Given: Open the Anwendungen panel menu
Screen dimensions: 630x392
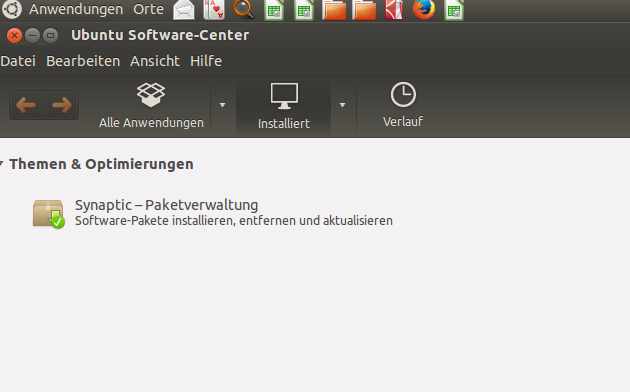Looking at the screenshot, I should pos(76,9).
